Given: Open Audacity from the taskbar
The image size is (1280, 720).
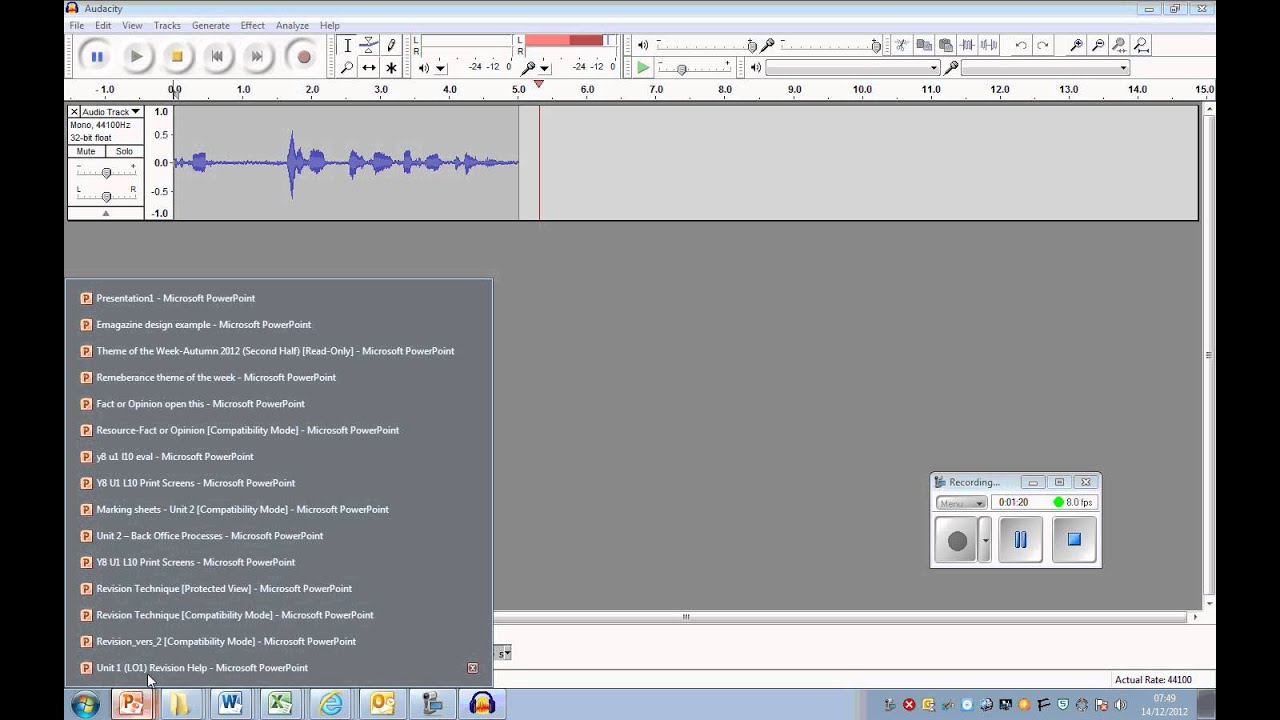Looking at the screenshot, I should pos(482,704).
